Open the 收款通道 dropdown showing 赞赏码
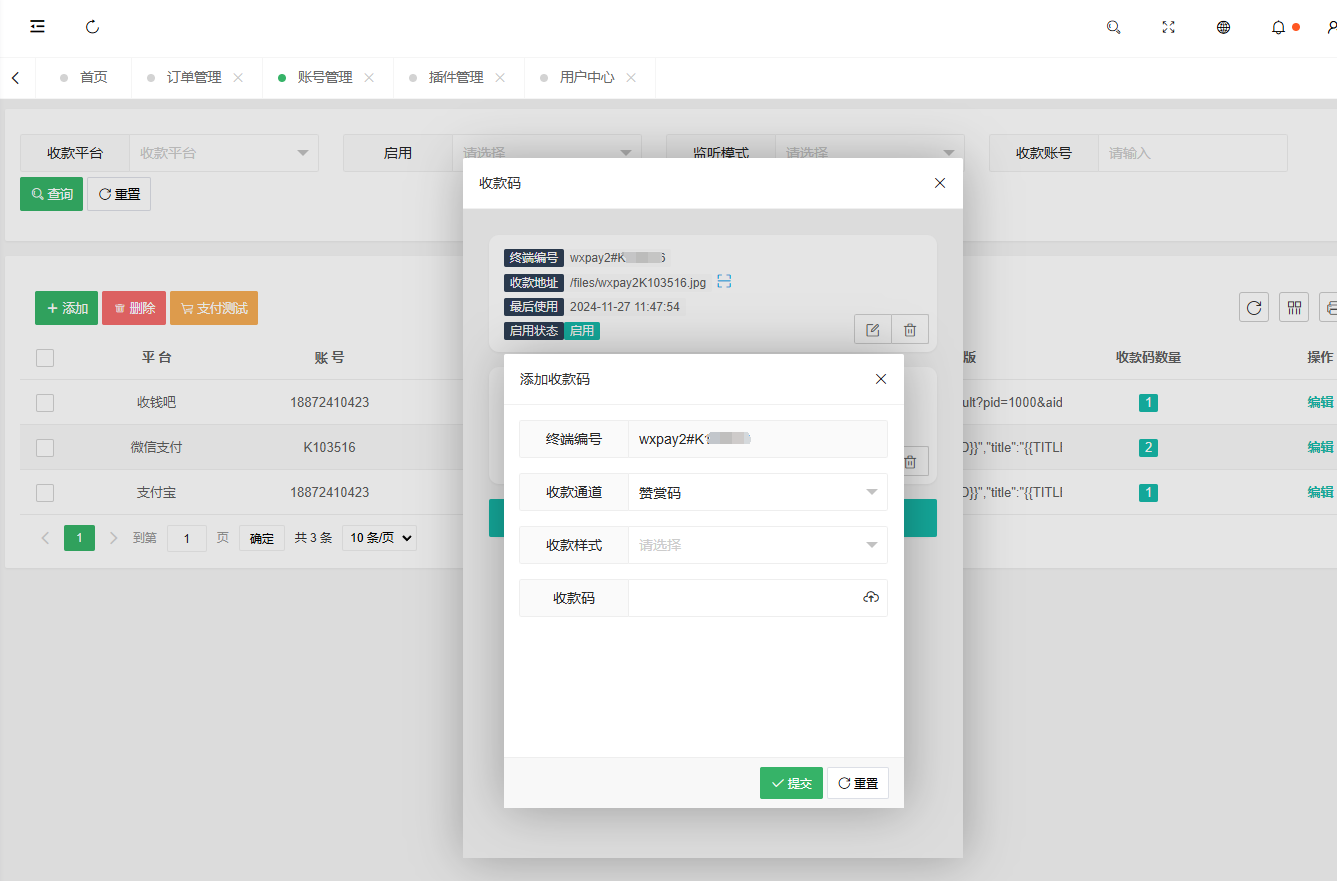 click(x=757, y=492)
